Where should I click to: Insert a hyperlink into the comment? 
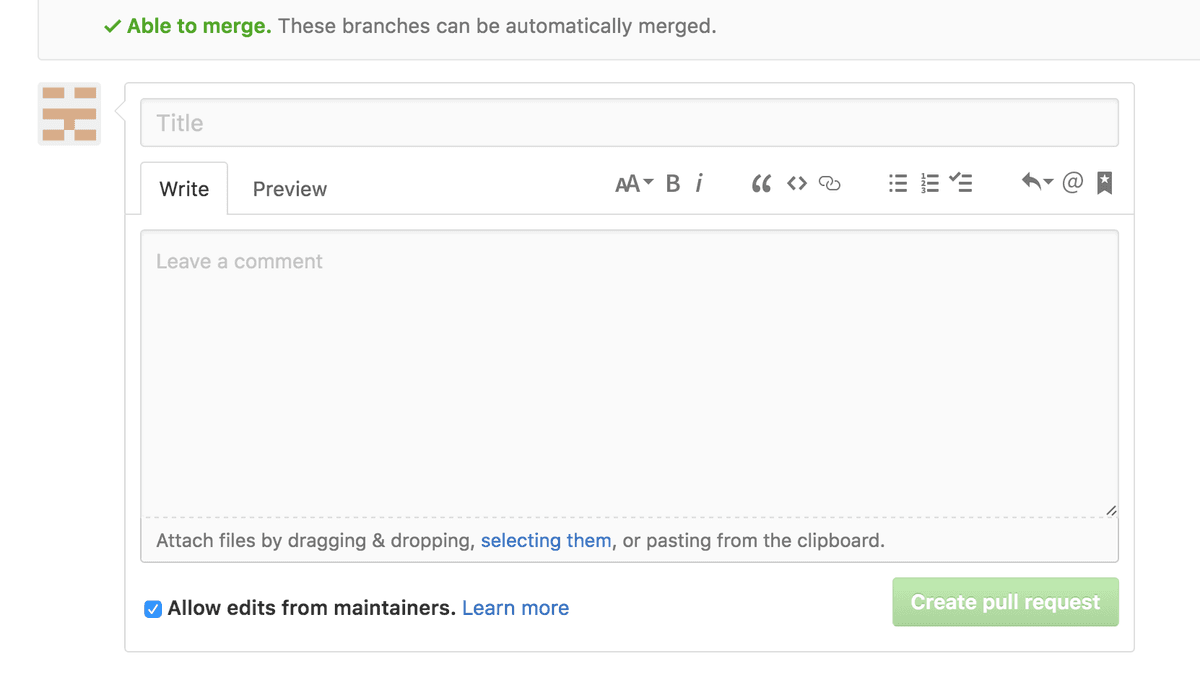pyautogui.click(x=831, y=183)
